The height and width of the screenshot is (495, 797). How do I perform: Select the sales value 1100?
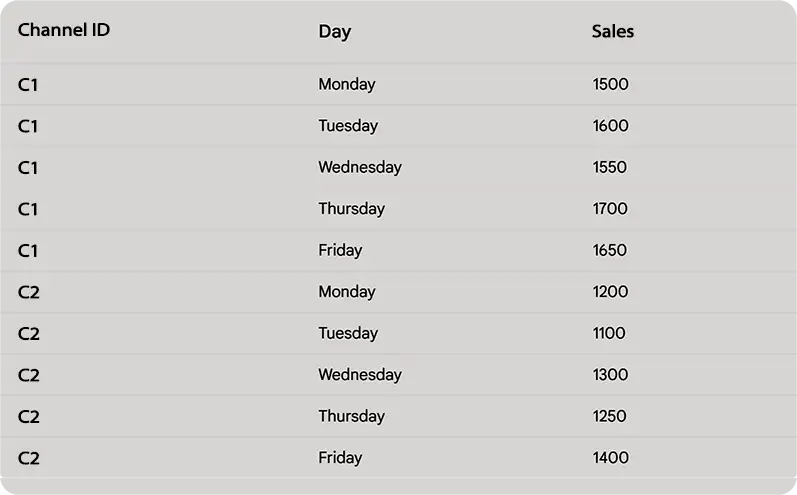pyautogui.click(x=609, y=333)
